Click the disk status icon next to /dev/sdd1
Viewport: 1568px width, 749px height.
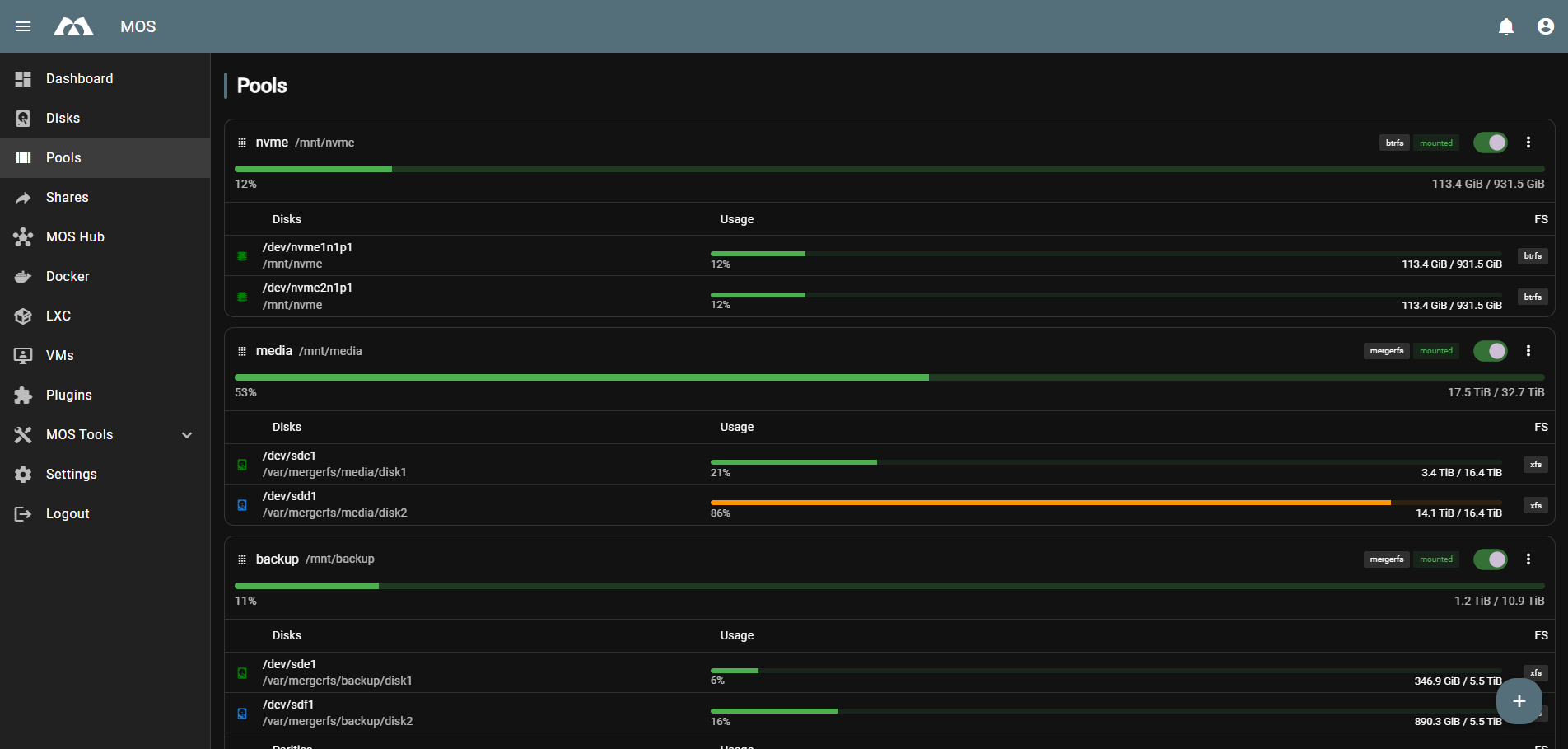coord(242,504)
